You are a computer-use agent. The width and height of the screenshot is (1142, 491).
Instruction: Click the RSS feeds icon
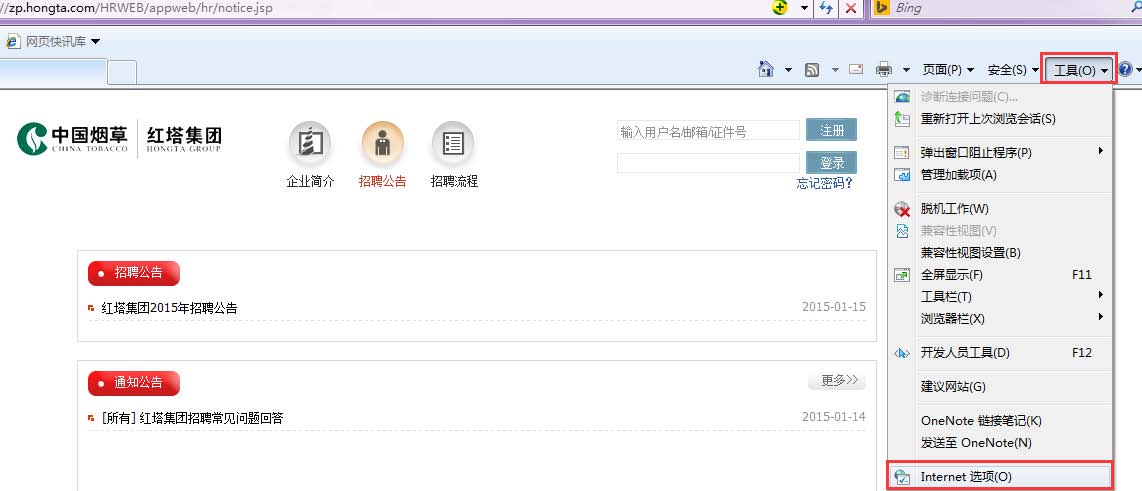click(812, 69)
